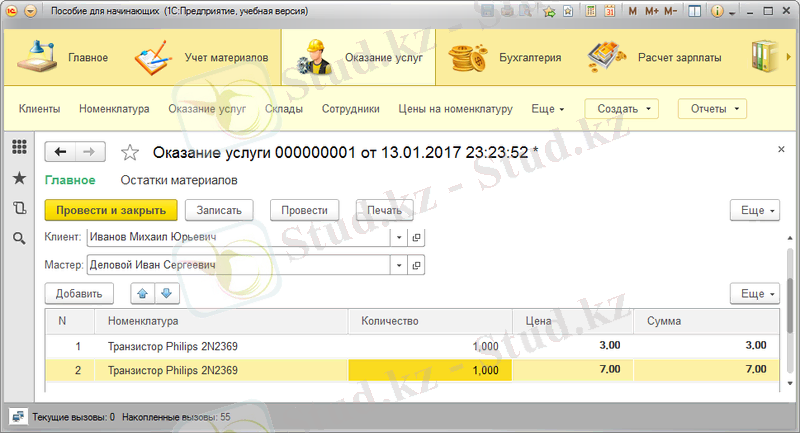Toggle the panel layout settings icon
Screen dimensions: 800x433
point(694,11)
